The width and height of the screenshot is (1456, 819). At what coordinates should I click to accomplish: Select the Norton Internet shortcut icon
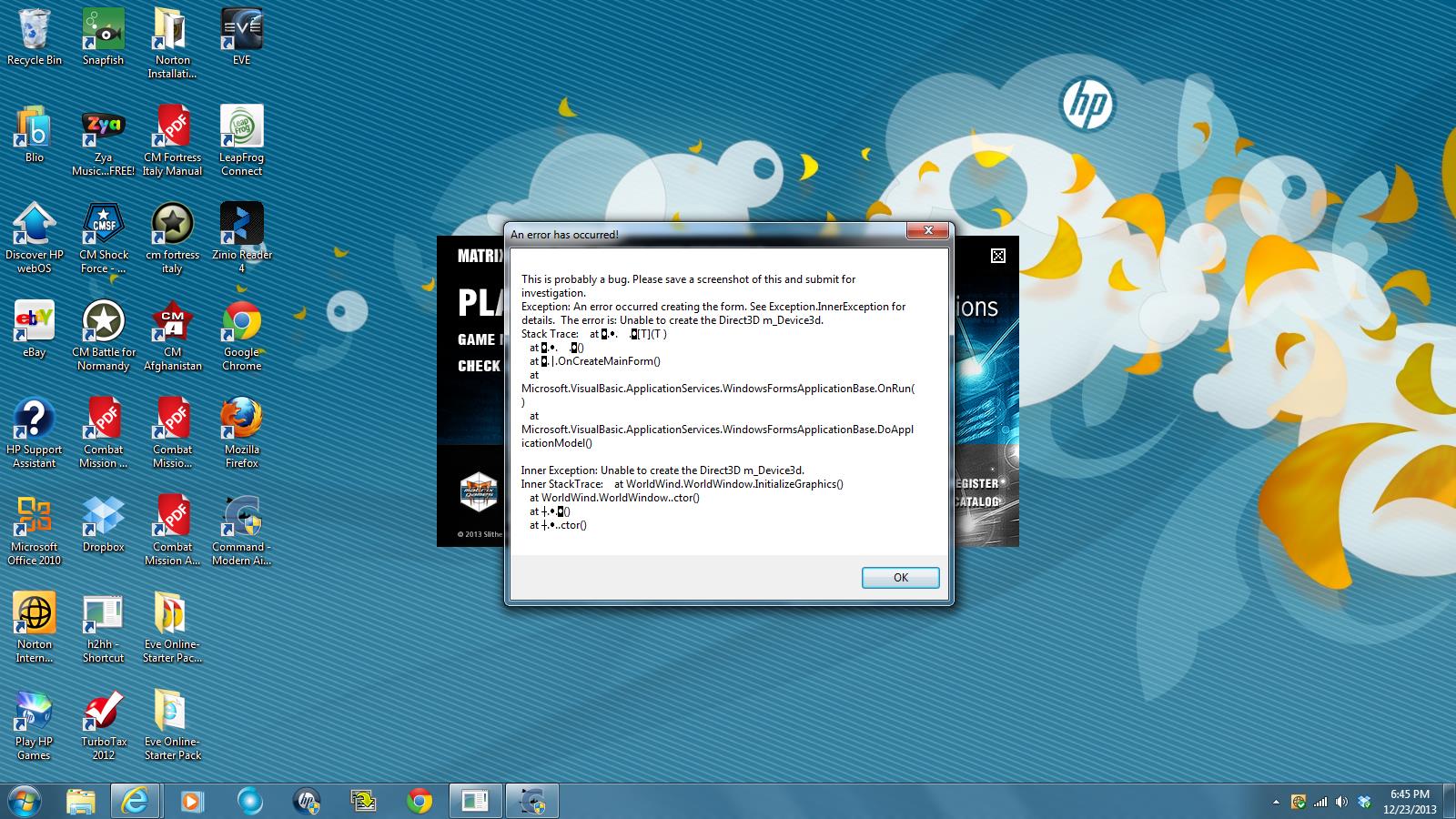pos(35,628)
